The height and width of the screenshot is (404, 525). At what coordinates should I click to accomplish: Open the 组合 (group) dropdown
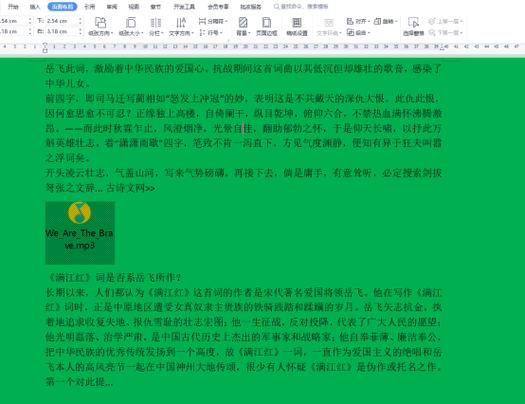[x=358, y=33]
